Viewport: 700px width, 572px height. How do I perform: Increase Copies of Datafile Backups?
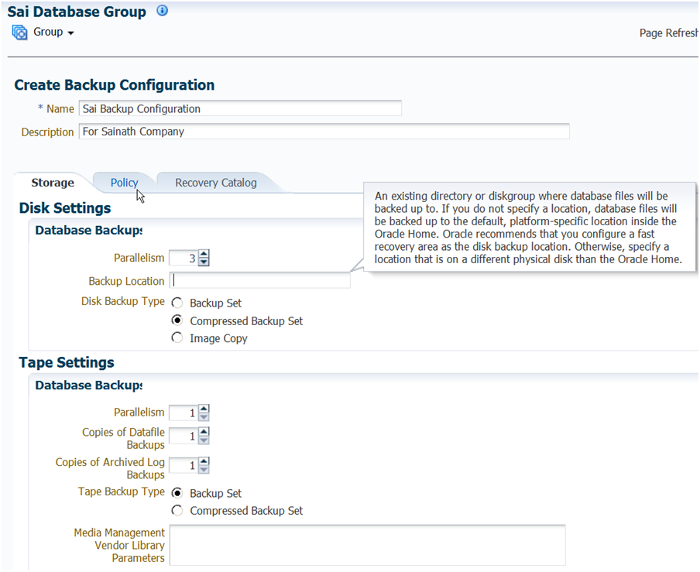(204, 432)
